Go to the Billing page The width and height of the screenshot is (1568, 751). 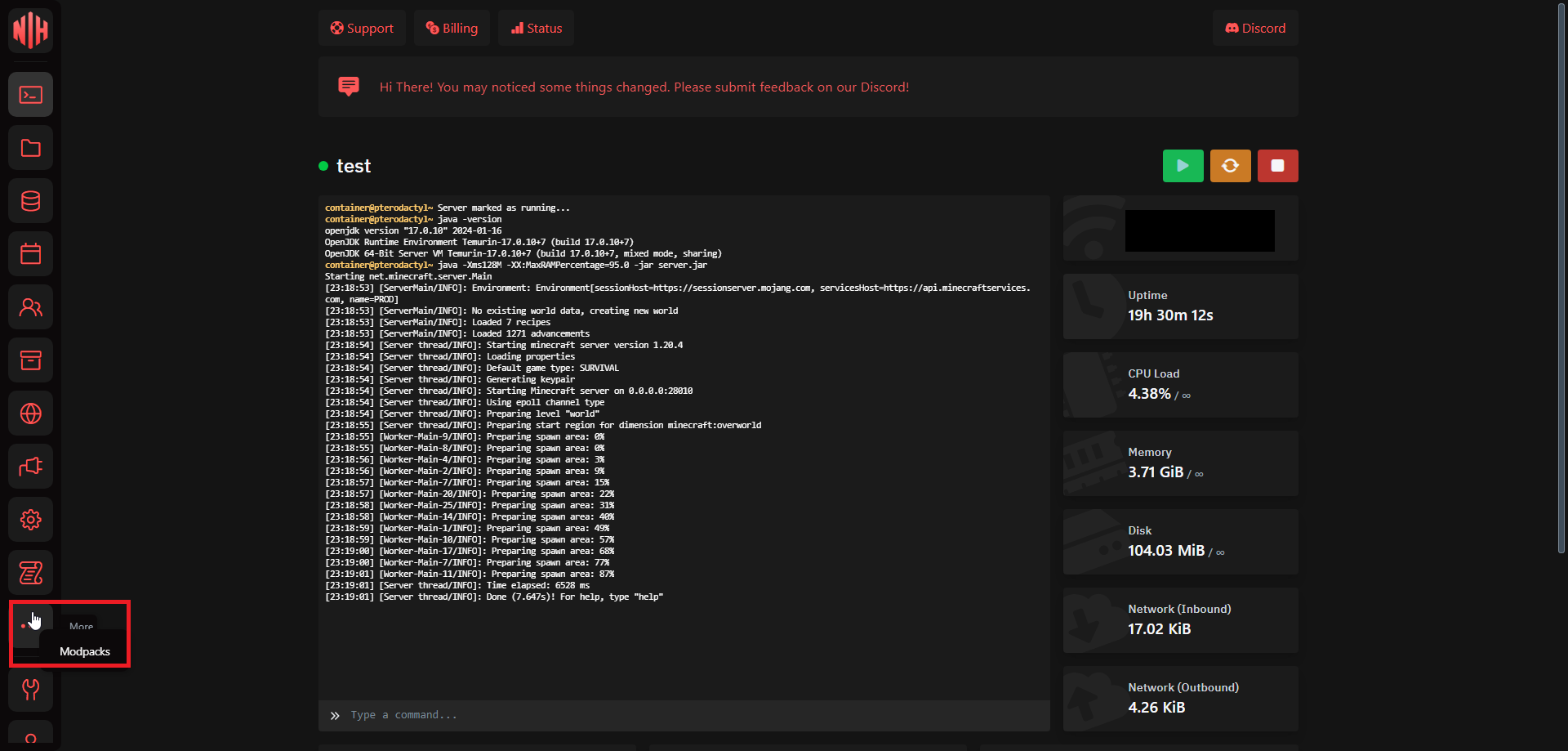coord(452,29)
